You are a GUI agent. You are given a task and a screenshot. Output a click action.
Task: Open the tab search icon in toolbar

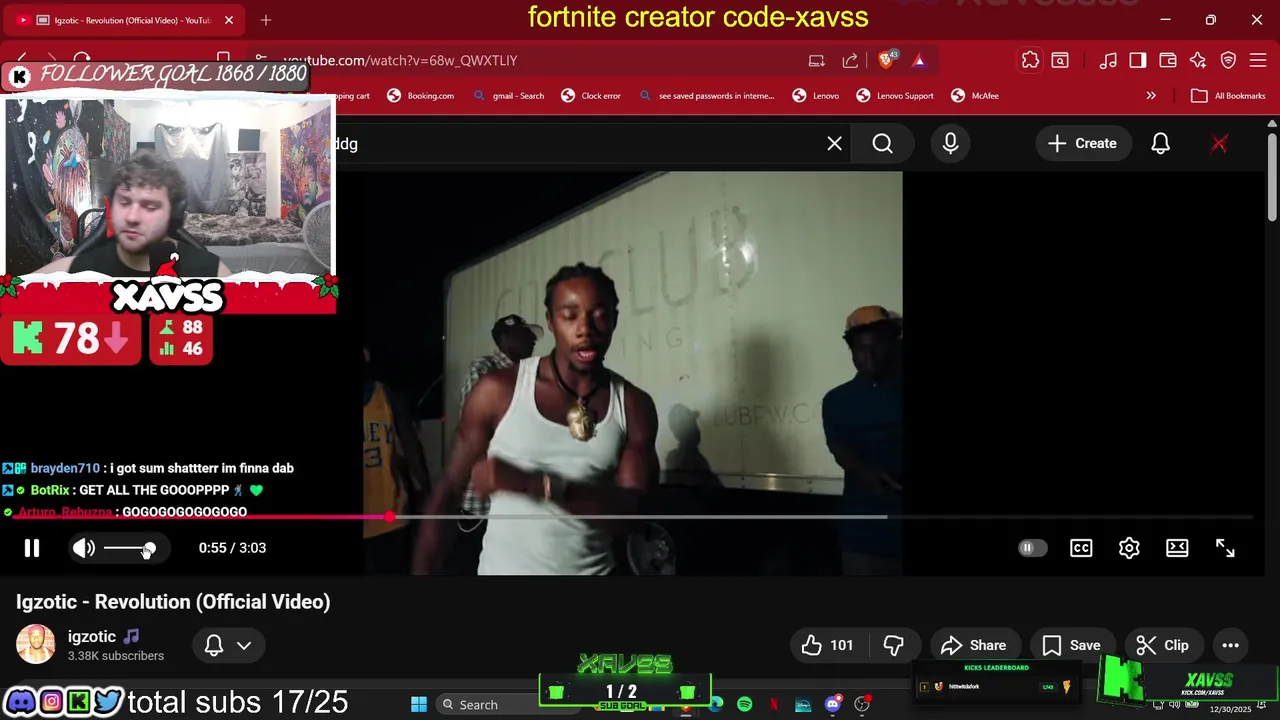pos(1060,60)
